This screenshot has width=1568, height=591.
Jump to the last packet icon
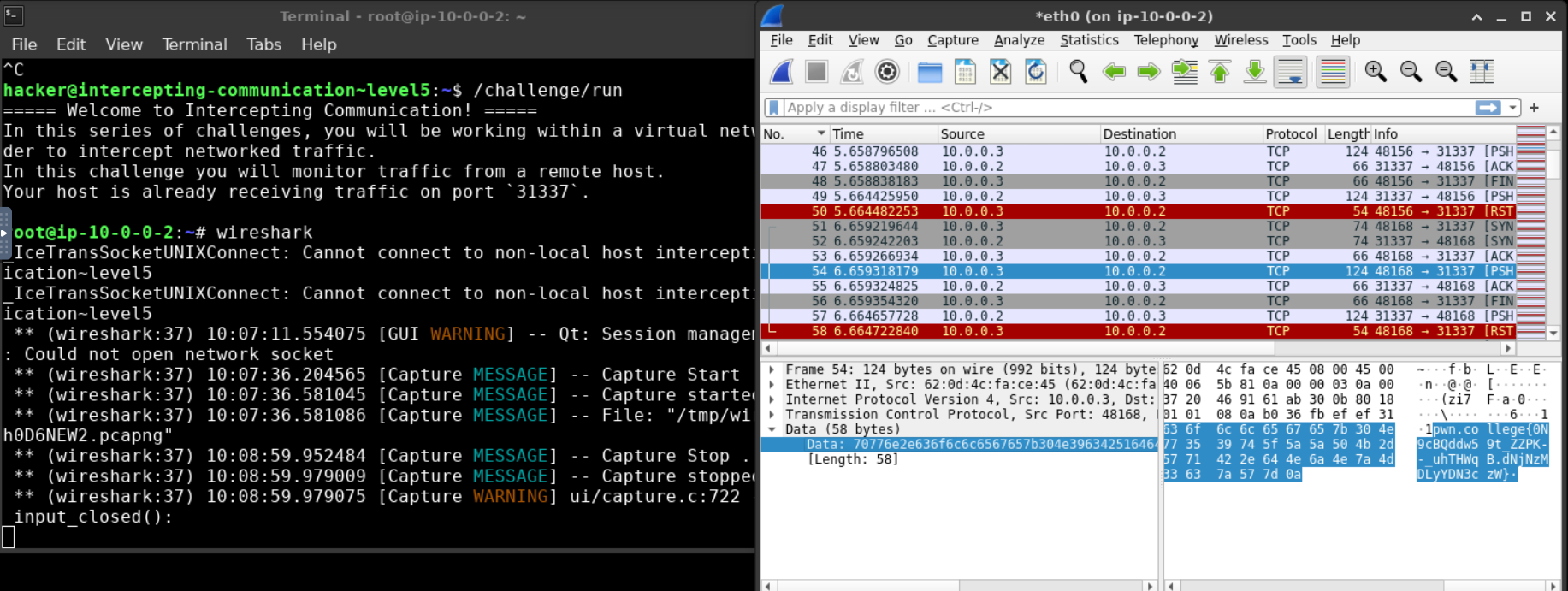point(1255,72)
